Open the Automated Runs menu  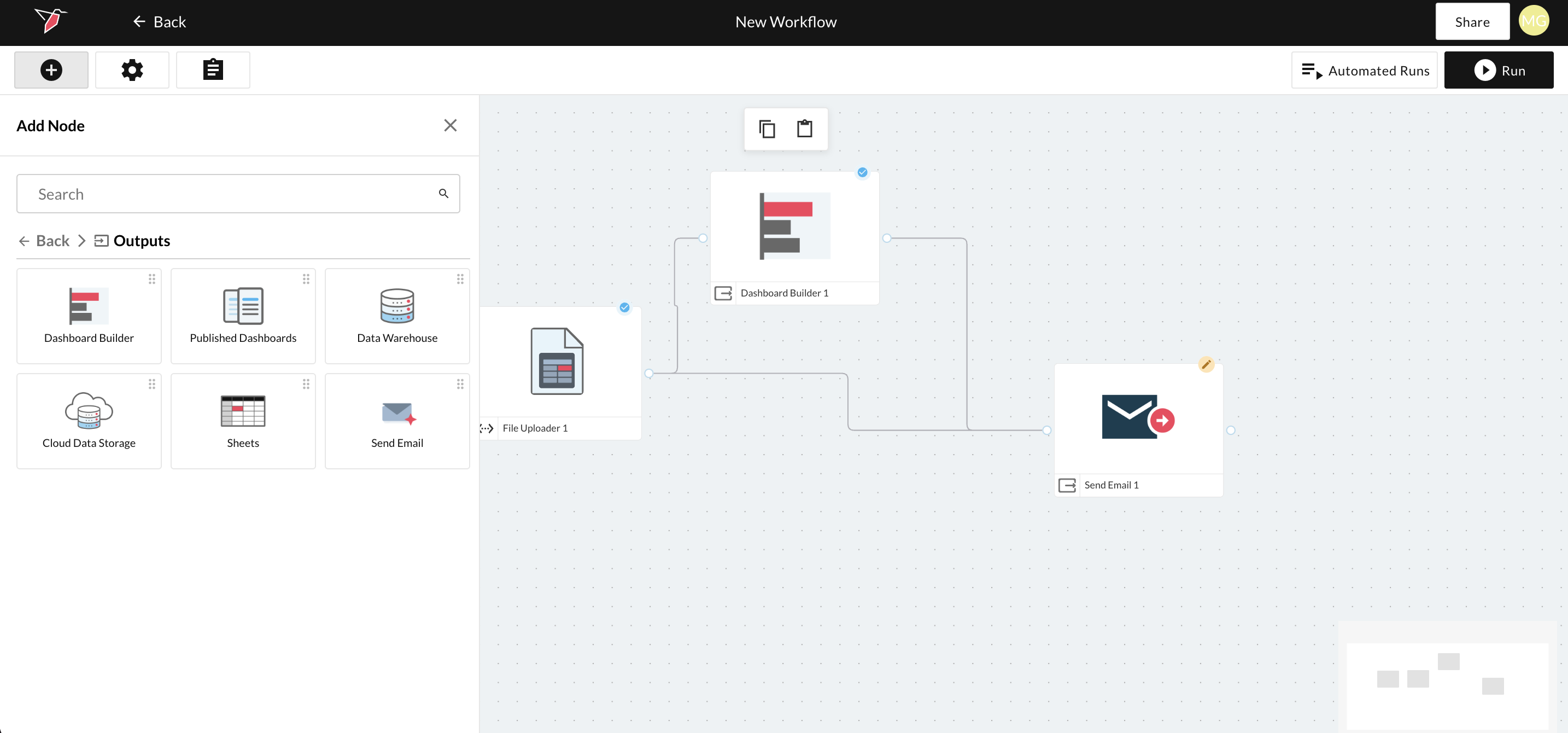click(1364, 71)
